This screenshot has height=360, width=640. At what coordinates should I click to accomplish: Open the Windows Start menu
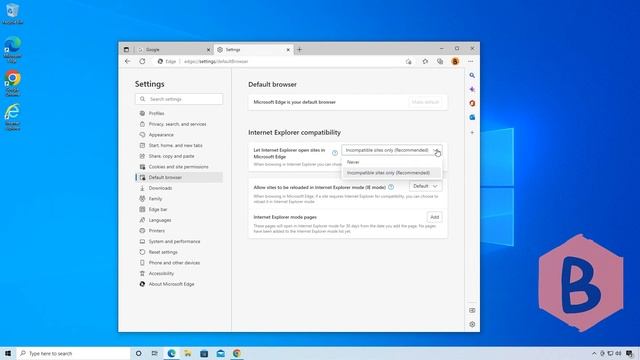coord(8,353)
